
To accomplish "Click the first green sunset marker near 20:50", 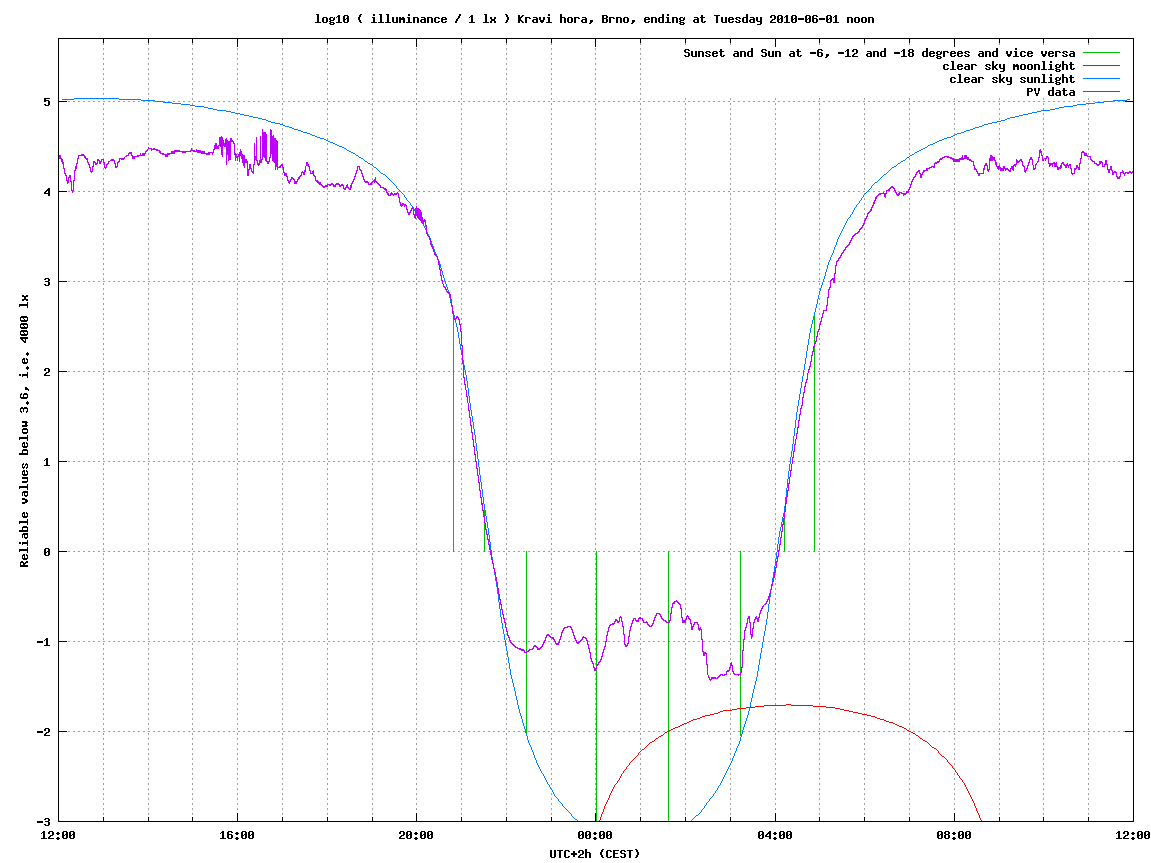I will [454, 433].
